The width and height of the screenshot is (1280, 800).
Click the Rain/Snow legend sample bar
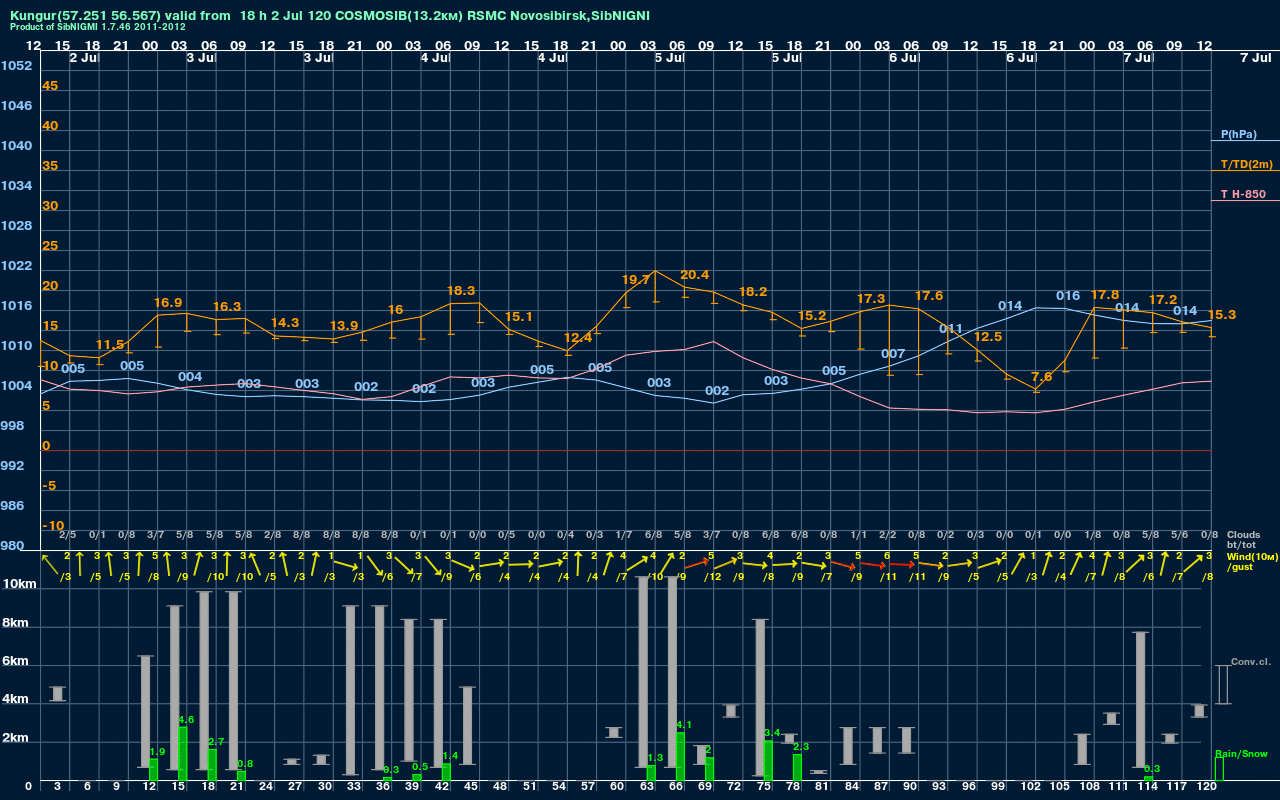point(1219,769)
